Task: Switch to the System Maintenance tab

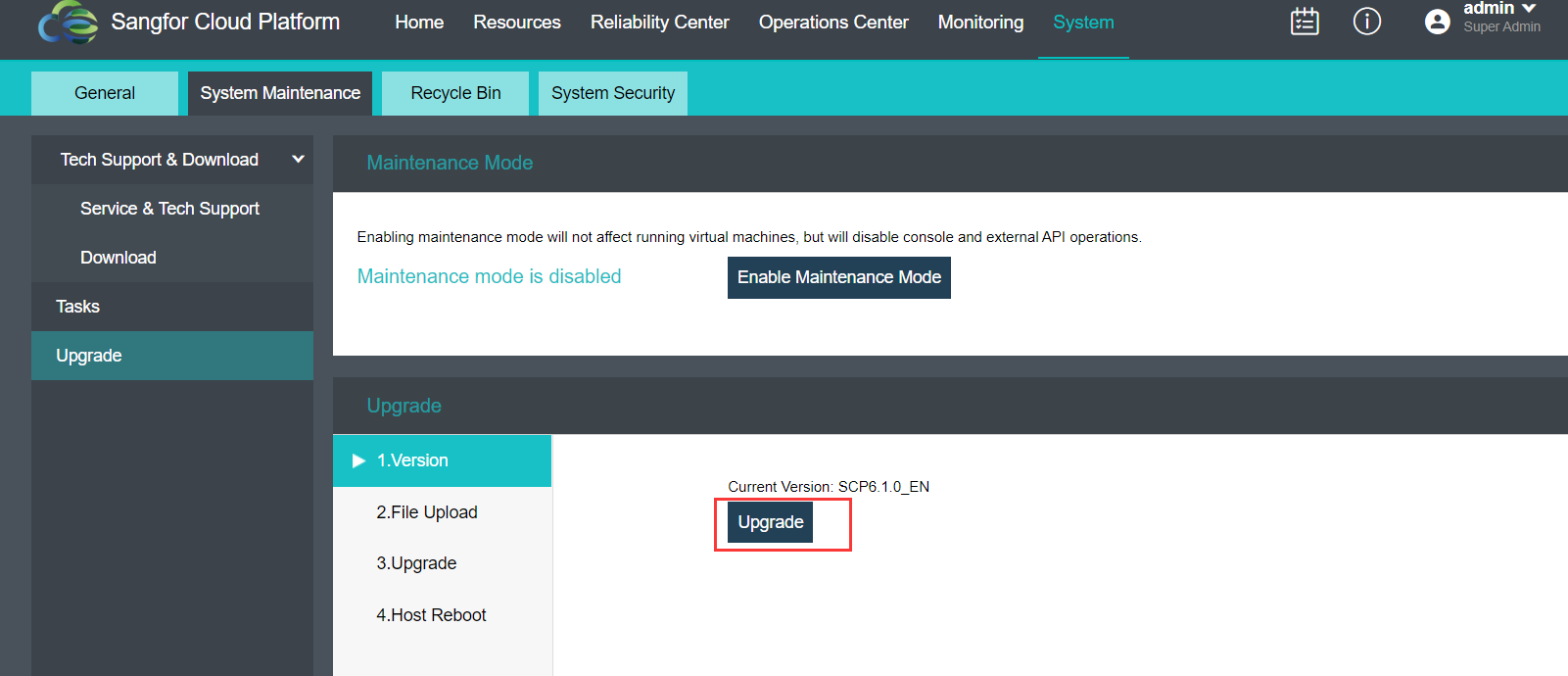Action: [280, 93]
